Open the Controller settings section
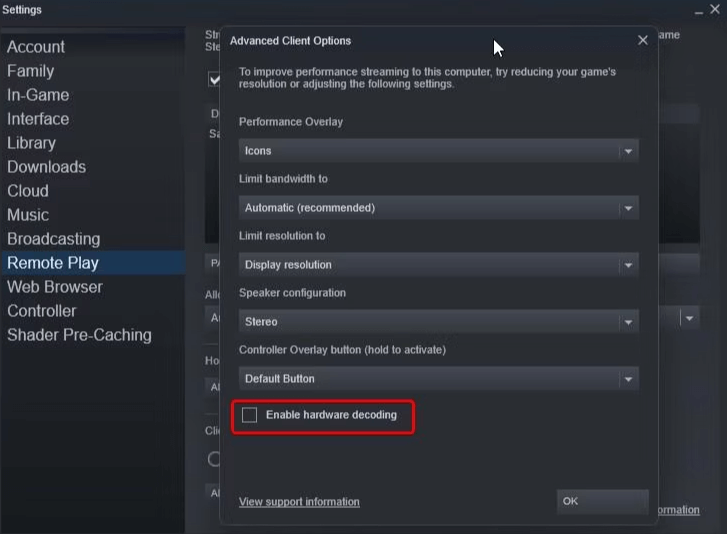The height and width of the screenshot is (534, 727). coord(42,311)
